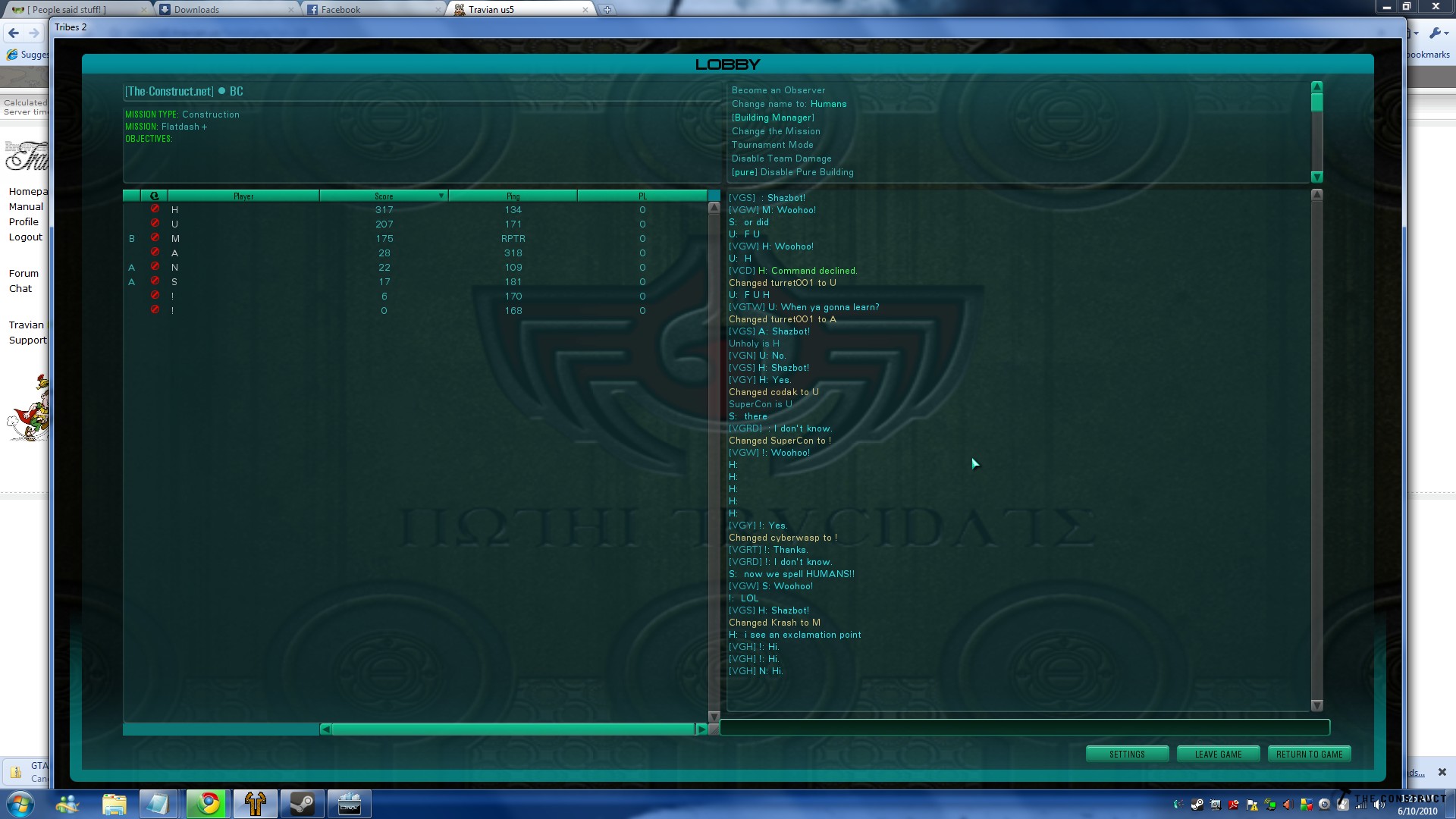Open Steam taskbar icon
Screen dimensions: 1456x819
pyautogui.click(x=303, y=804)
